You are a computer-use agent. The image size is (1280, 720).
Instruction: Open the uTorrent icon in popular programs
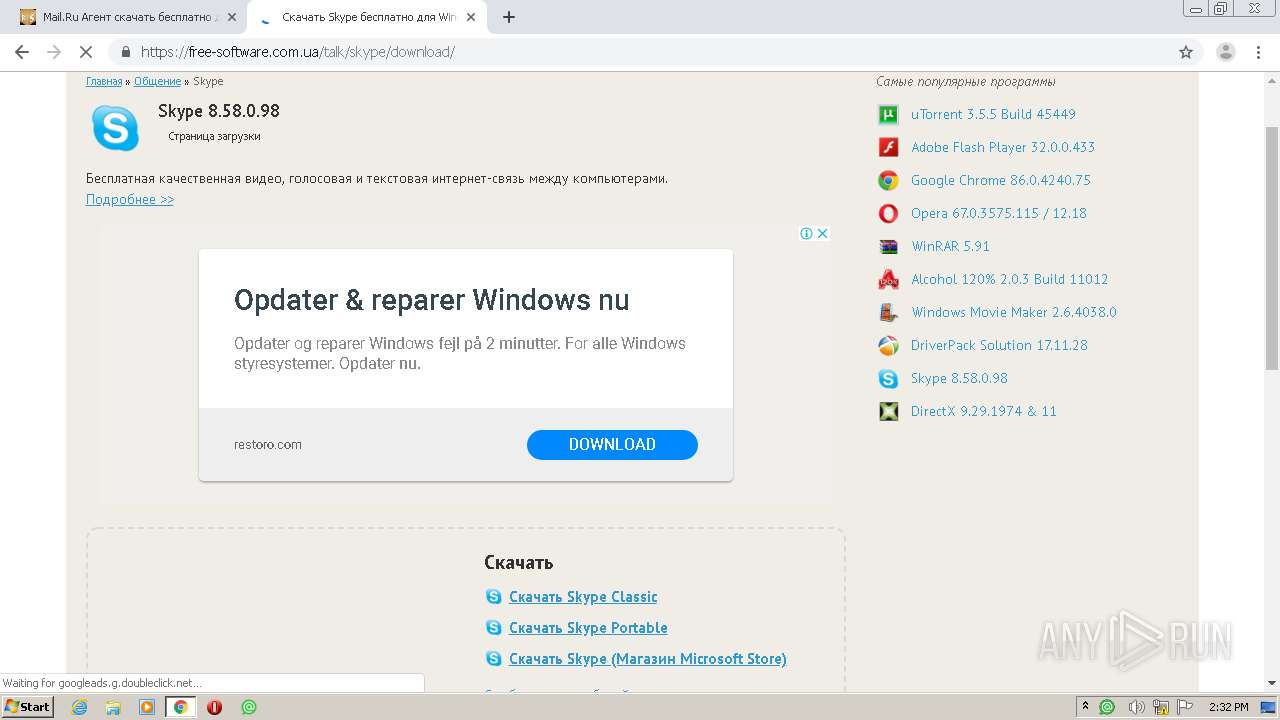(x=888, y=114)
